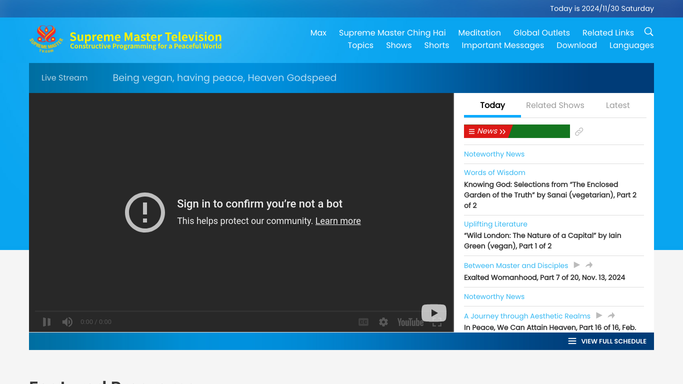This screenshot has height=384, width=683.
Task: Expand the Topics menu
Action: [x=360, y=45]
